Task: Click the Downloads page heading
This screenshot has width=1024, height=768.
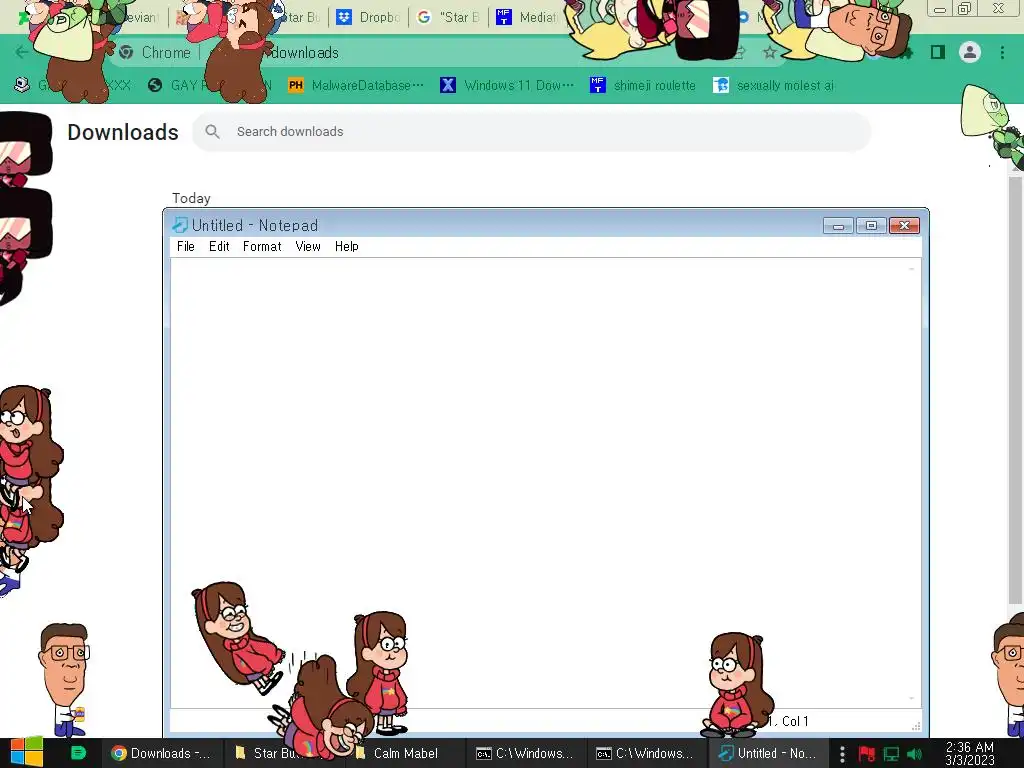Action: click(x=123, y=132)
